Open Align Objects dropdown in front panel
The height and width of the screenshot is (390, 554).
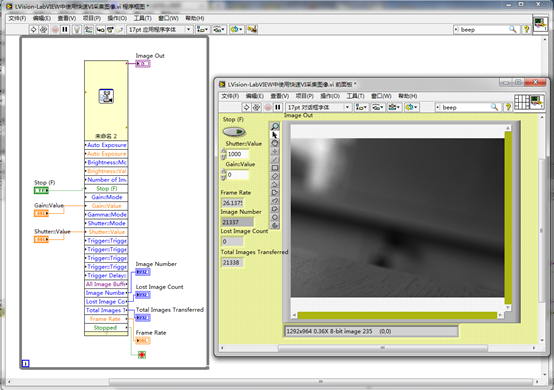pyautogui.click(x=360, y=107)
